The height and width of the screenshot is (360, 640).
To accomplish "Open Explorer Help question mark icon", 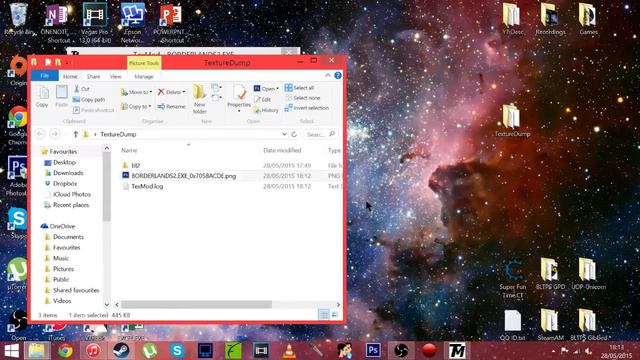I will point(338,76).
